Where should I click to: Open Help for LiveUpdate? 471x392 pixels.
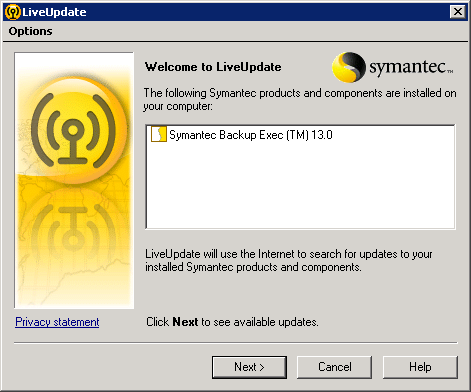(x=420, y=367)
